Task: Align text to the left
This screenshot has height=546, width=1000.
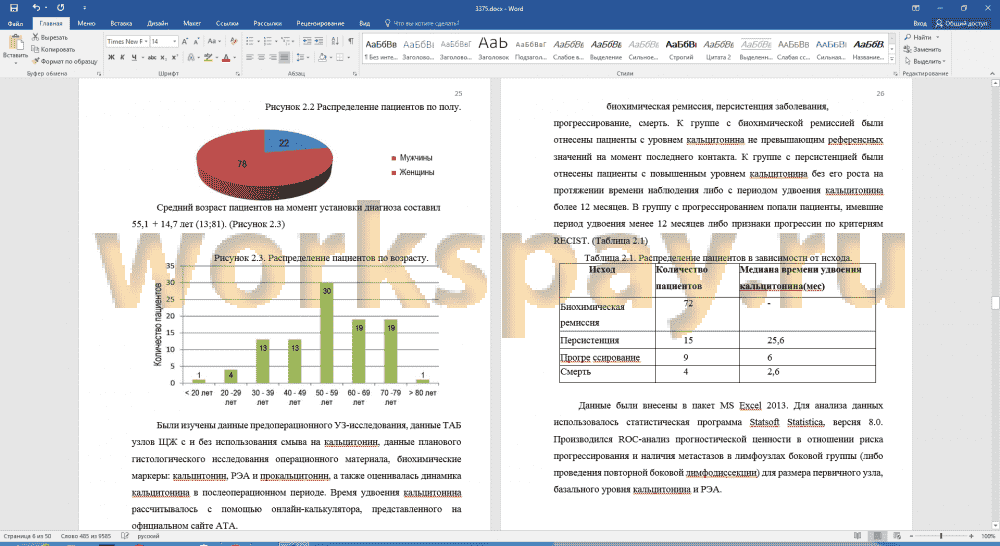Action: [250, 57]
